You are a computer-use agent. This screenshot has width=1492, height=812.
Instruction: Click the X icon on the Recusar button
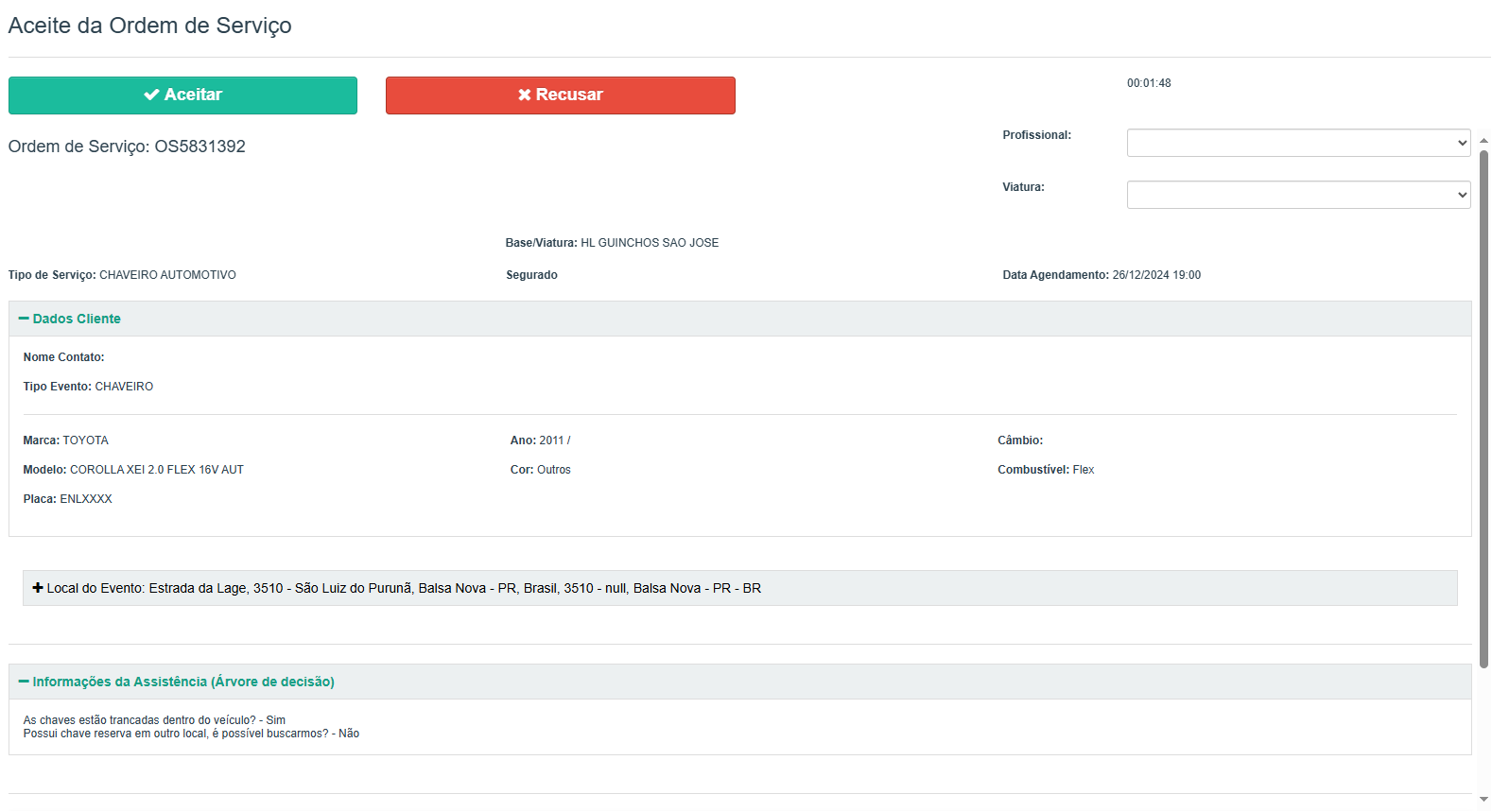pos(525,95)
